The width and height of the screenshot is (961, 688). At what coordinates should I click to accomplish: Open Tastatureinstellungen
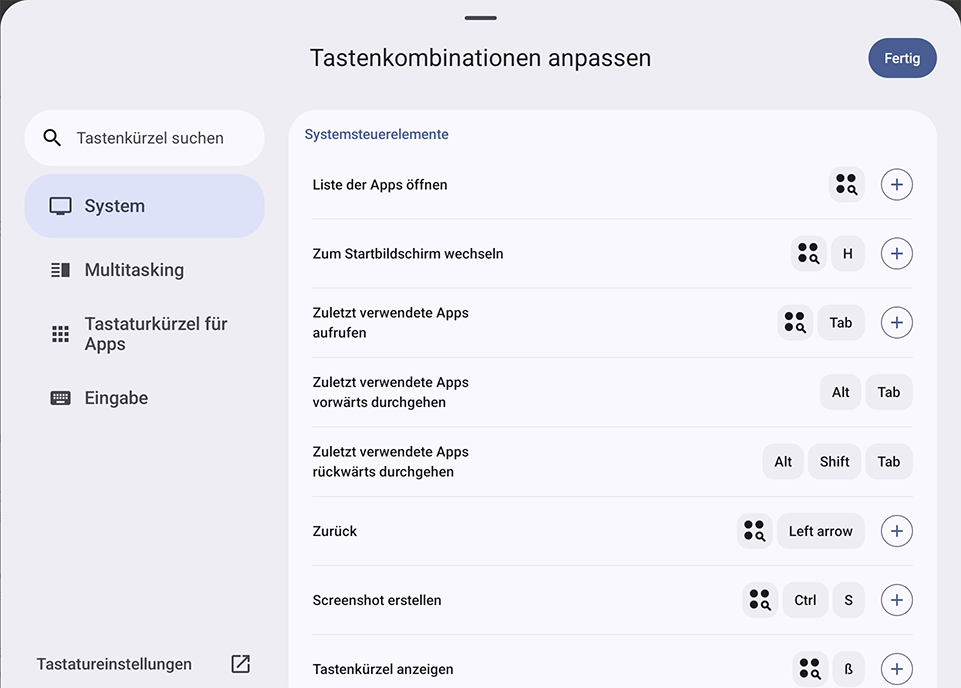tap(113, 663)
